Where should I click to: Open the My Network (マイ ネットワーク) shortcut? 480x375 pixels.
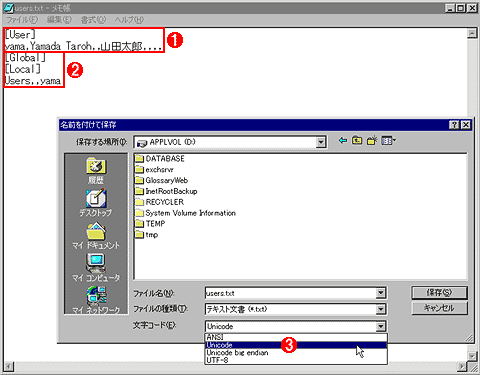click(96, 300)
